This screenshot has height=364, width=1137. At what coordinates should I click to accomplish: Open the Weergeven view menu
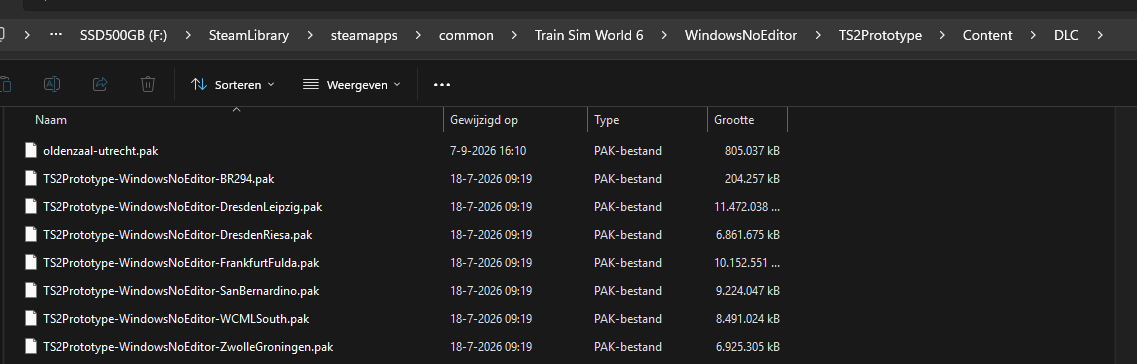[352, 85]
